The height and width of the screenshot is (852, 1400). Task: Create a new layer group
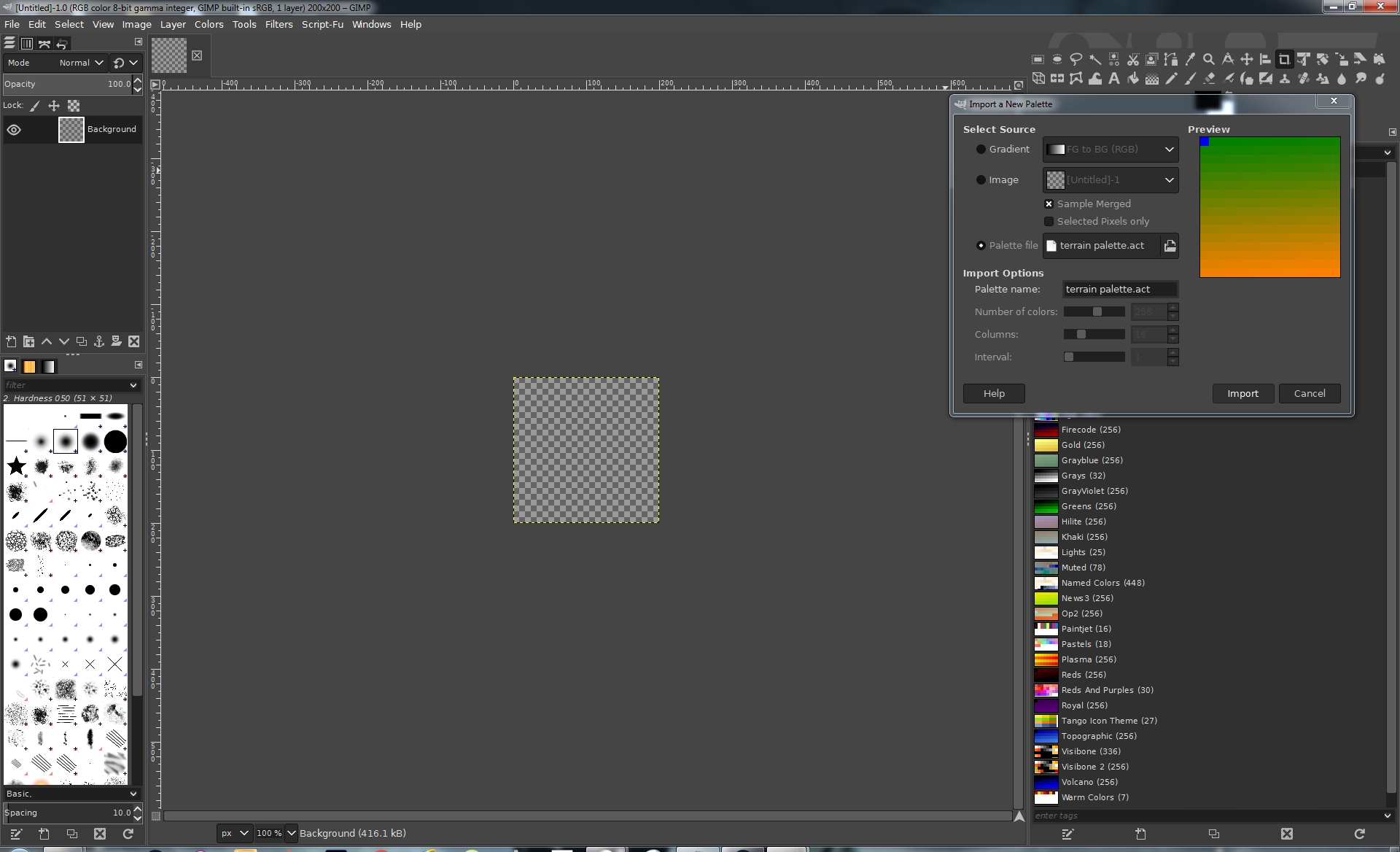29,341
